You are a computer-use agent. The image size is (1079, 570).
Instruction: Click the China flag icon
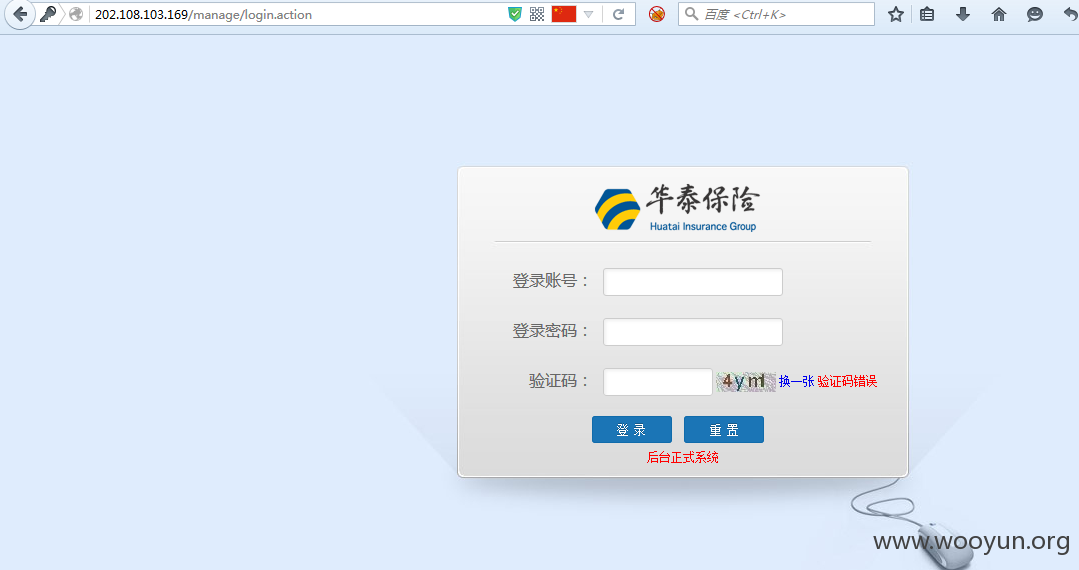tap(564, 14)
